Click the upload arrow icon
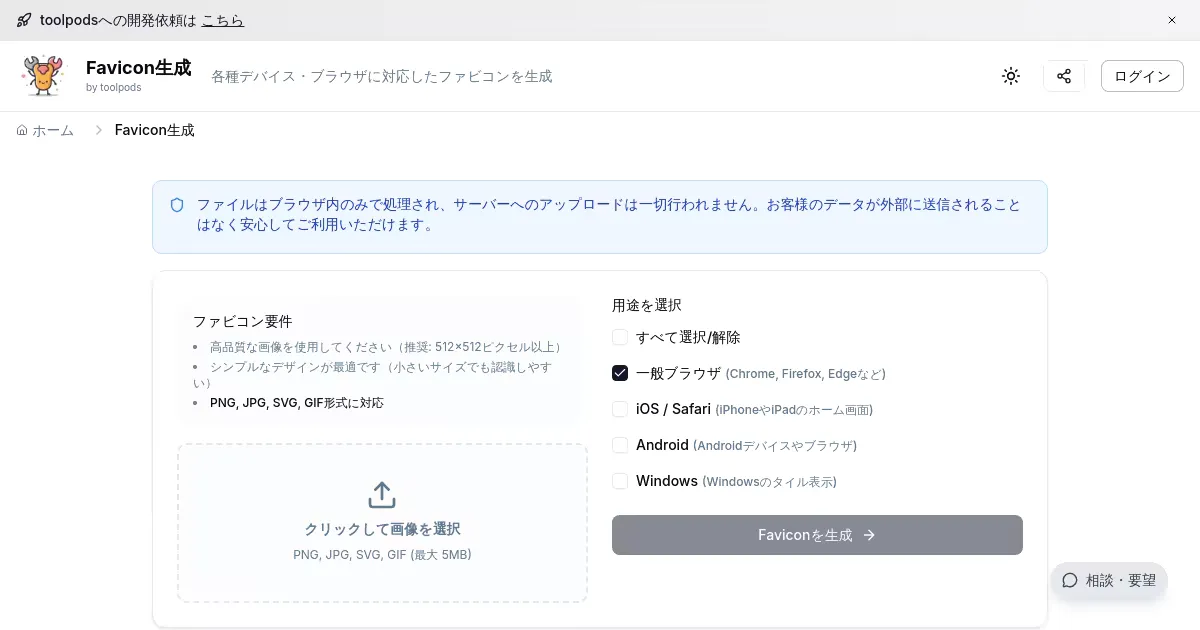 coord(382,495)
